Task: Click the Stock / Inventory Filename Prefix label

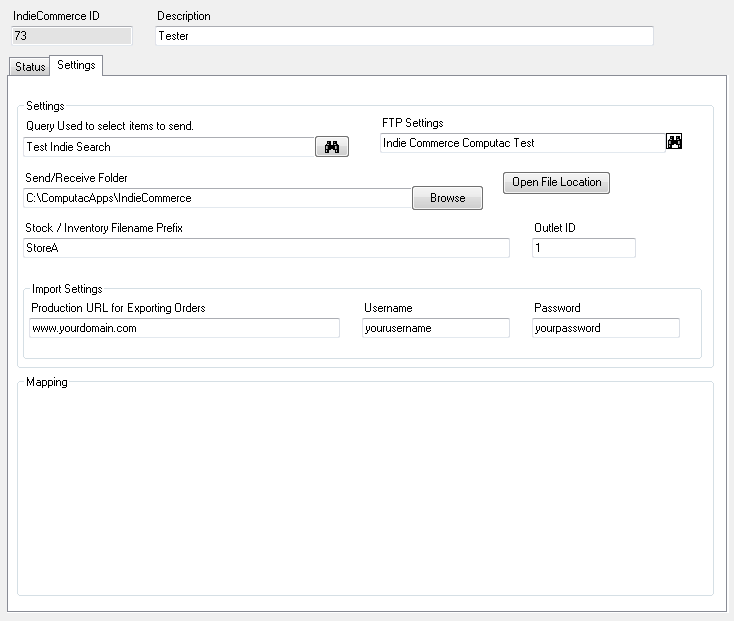Action: (104, 228)
